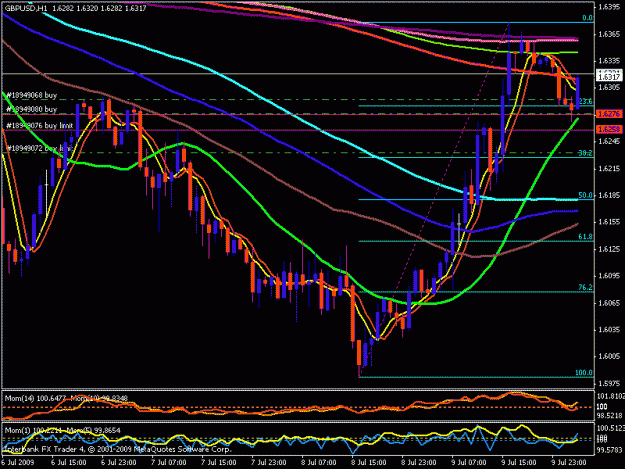Click the 1.6305 price scale value
This screenshot has width=625, height=469.
[609, 87]
